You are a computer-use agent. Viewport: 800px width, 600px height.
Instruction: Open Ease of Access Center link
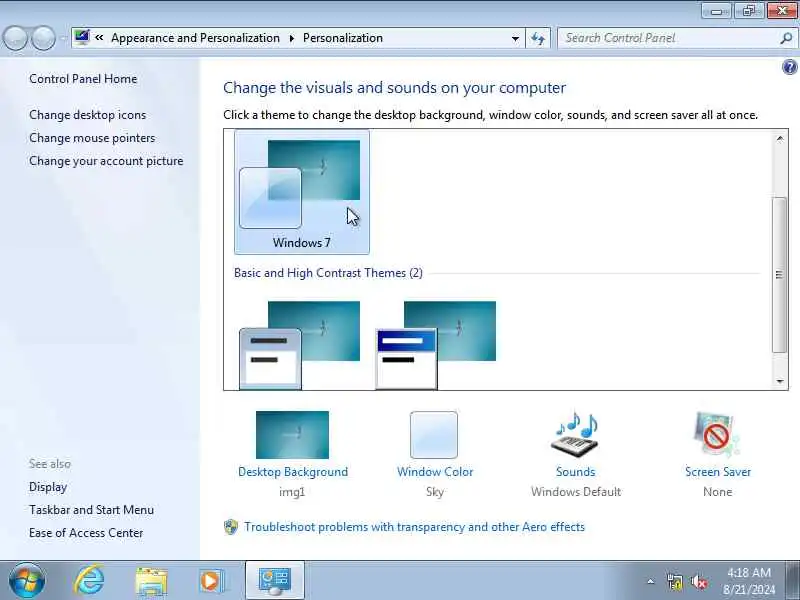[x=86, y=533]
